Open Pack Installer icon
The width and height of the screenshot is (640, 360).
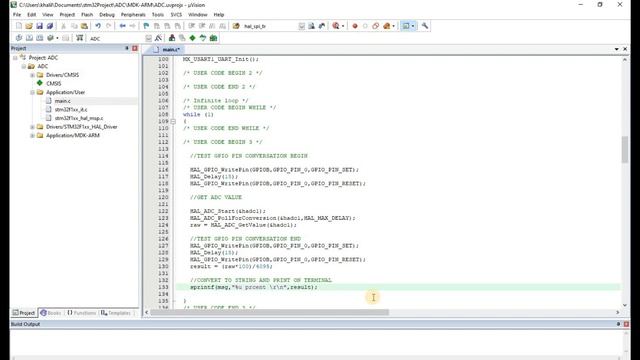(x=213, y=38)
